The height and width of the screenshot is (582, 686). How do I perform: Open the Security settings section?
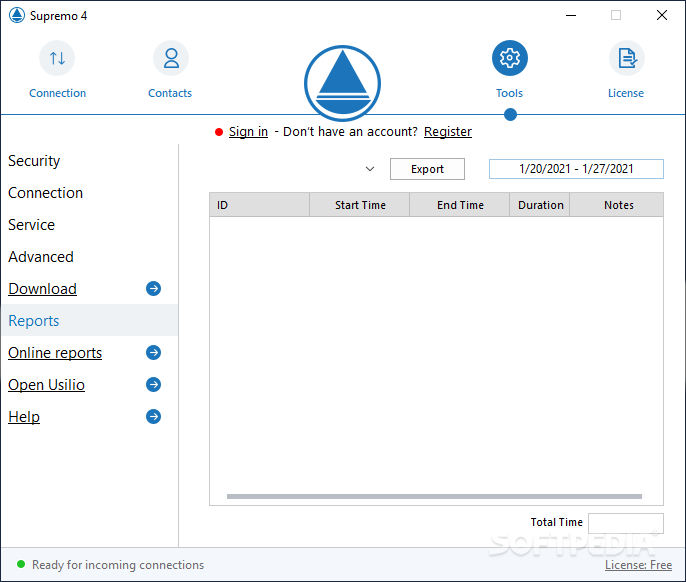[34, 161]
